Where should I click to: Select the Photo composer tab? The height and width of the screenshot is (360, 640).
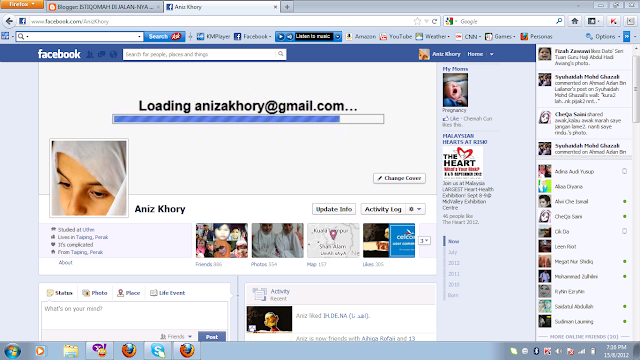coord(95,293)
